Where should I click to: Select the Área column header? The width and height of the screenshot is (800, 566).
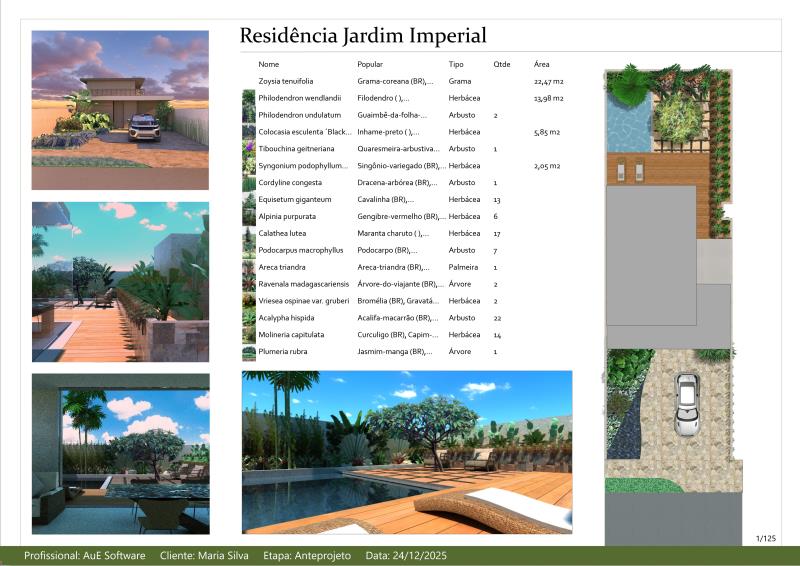pyautogui.click(x=542, y=64)
